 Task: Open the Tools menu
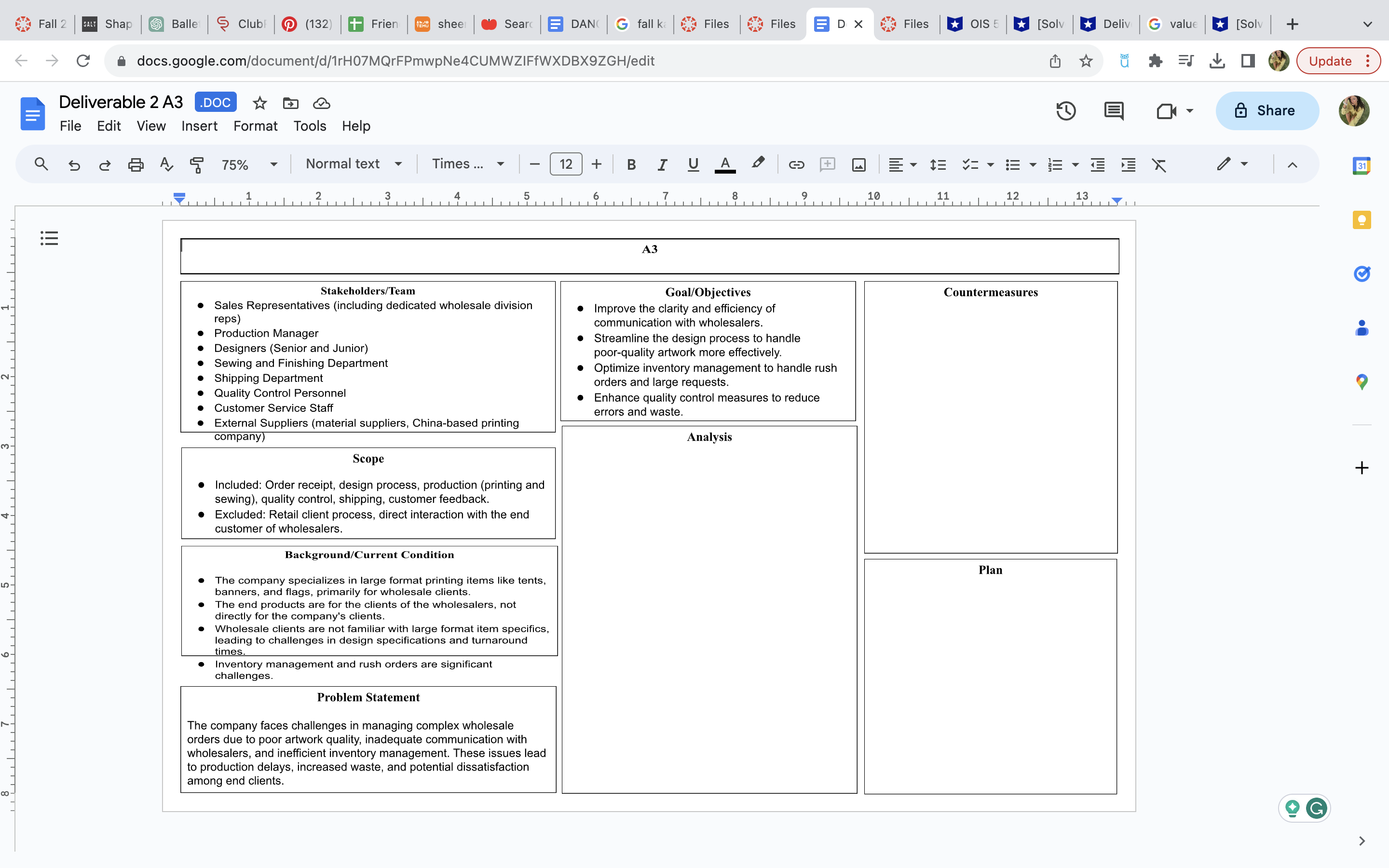click(309, 126)
